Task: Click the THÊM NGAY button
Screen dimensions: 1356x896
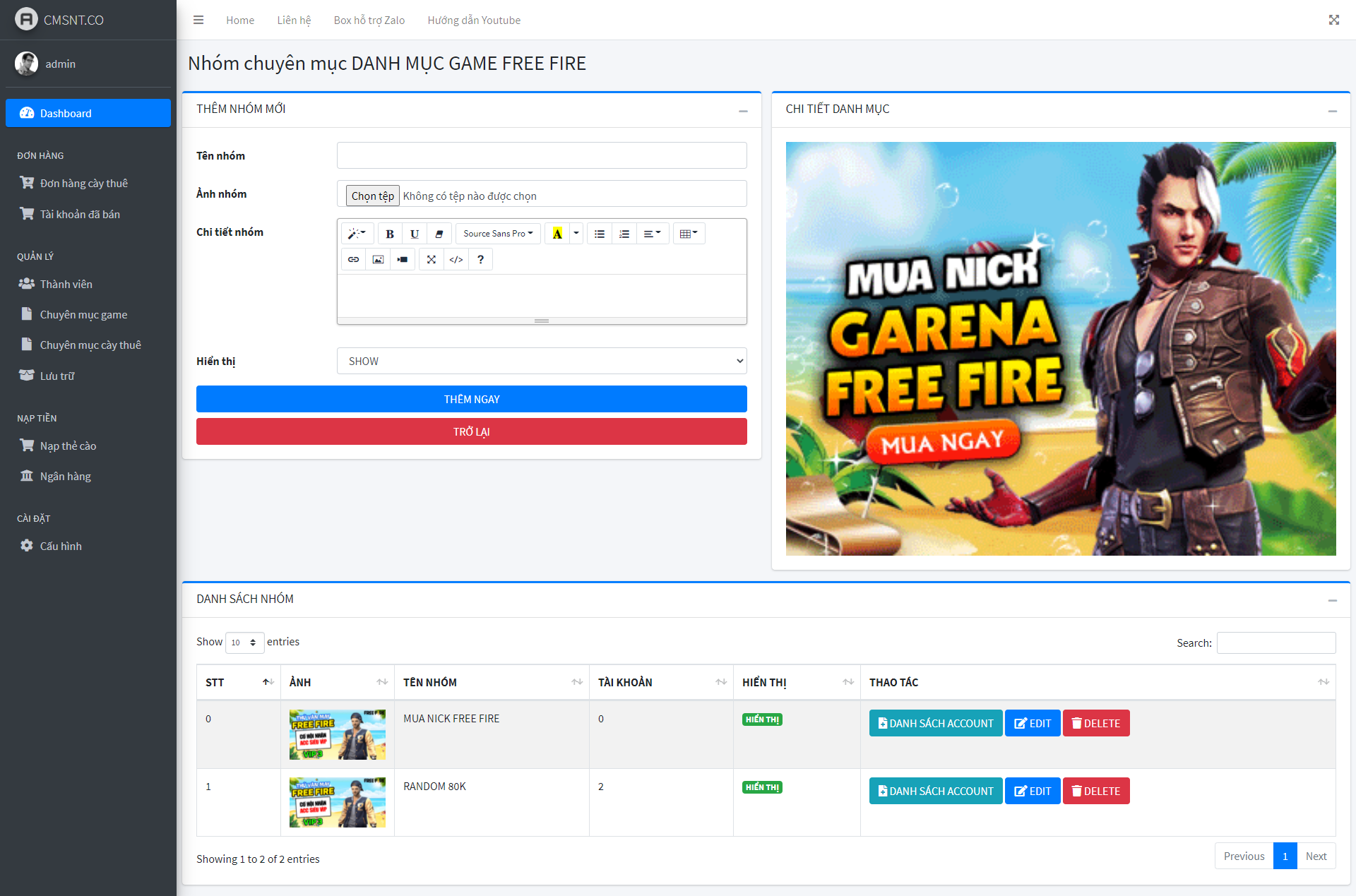Action: [471, 399]
